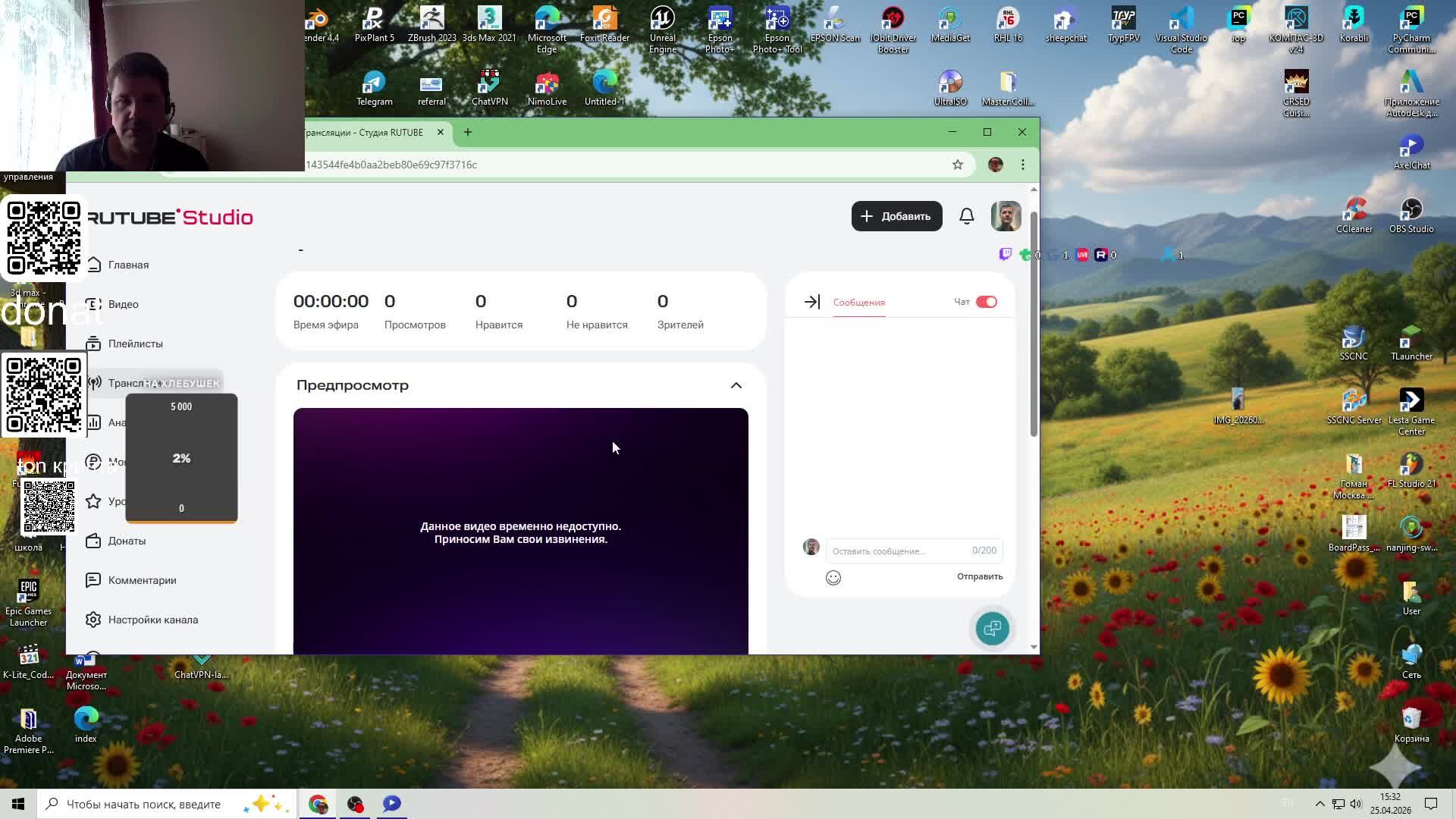Collapse the Предпросмотр section

click(736, 385)
